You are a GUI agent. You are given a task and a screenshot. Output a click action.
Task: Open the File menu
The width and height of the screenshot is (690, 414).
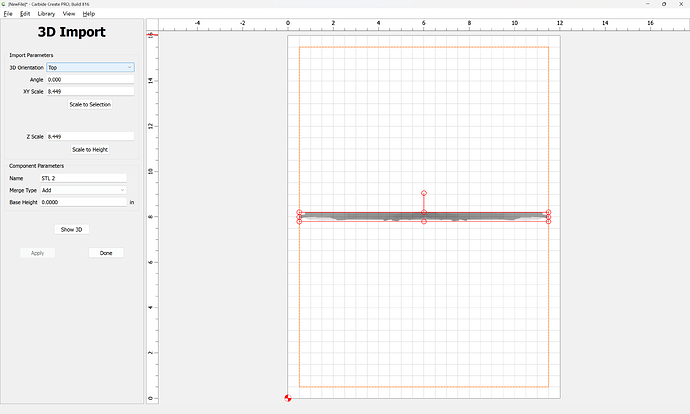click(8, 14)
